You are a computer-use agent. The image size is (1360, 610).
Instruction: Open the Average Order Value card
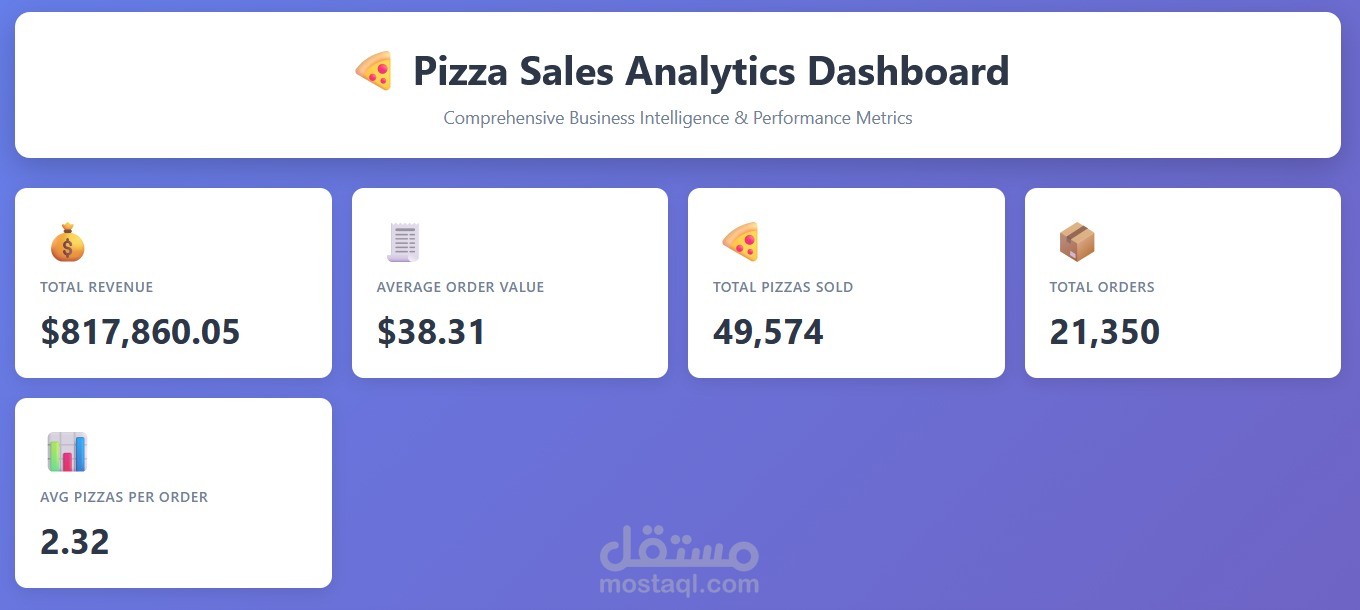(x=509, y=283)
